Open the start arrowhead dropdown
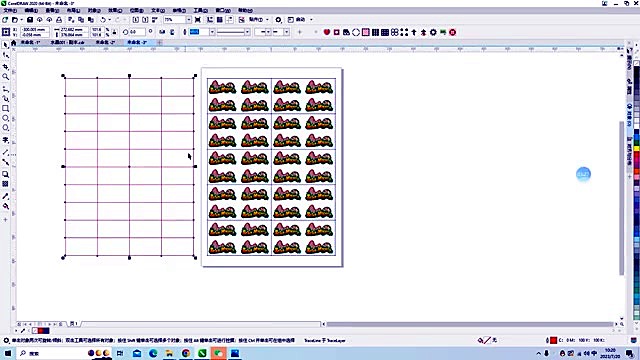 (x=268, y=32)
